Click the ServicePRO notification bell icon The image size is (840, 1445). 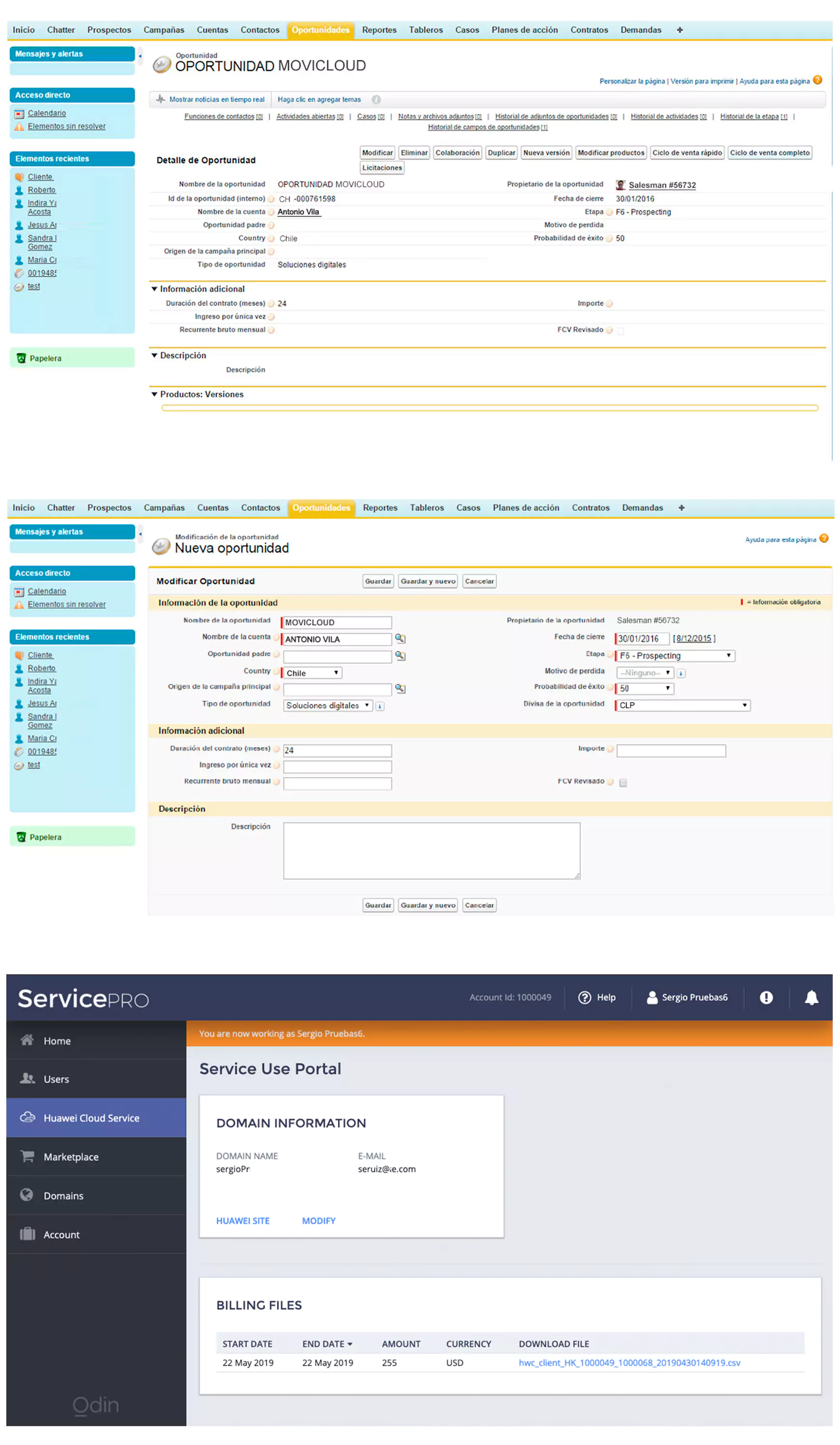pyautogui.click(x=812, y=997)
